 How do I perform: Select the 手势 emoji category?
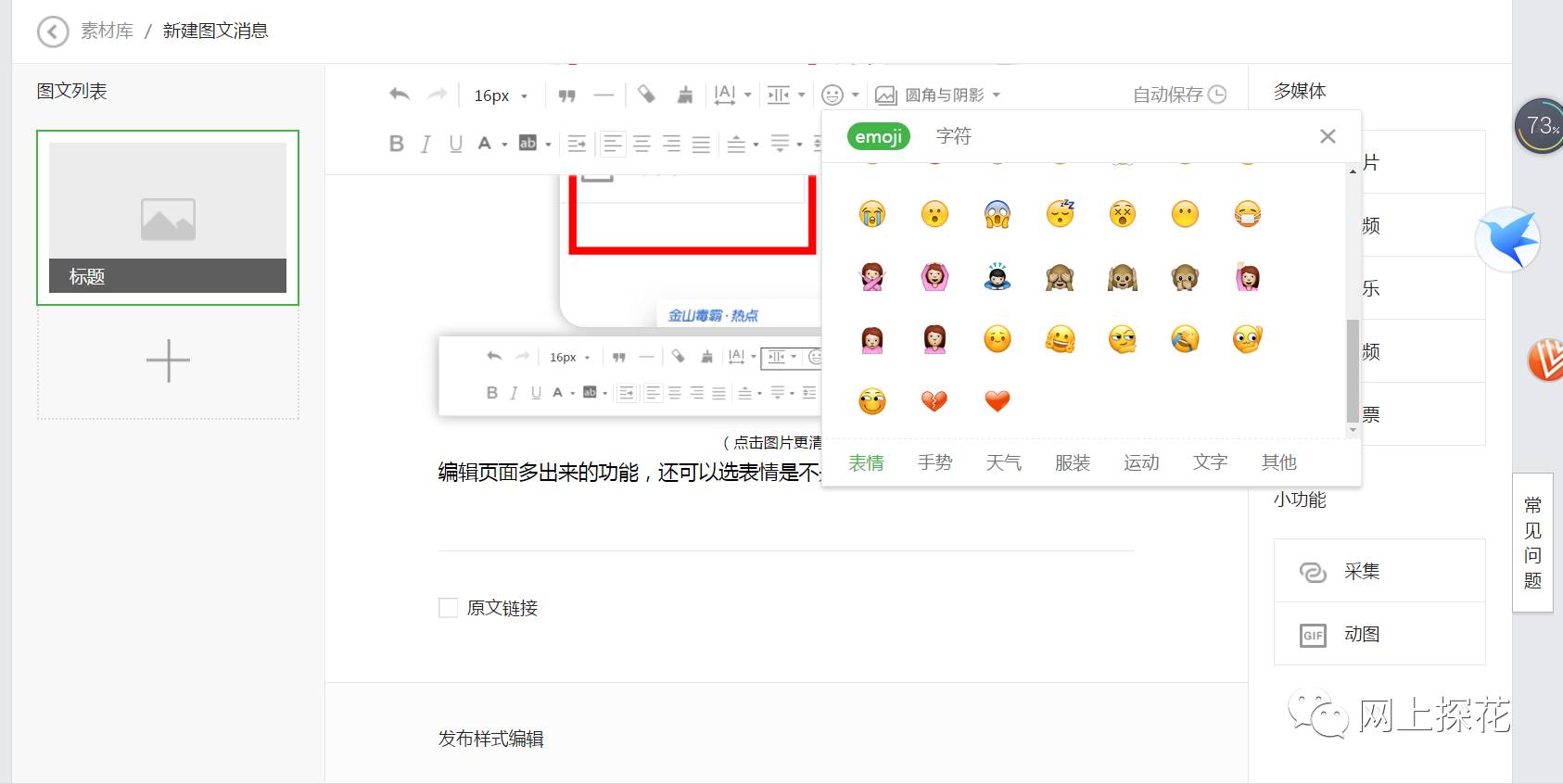(x=935, y=462)
